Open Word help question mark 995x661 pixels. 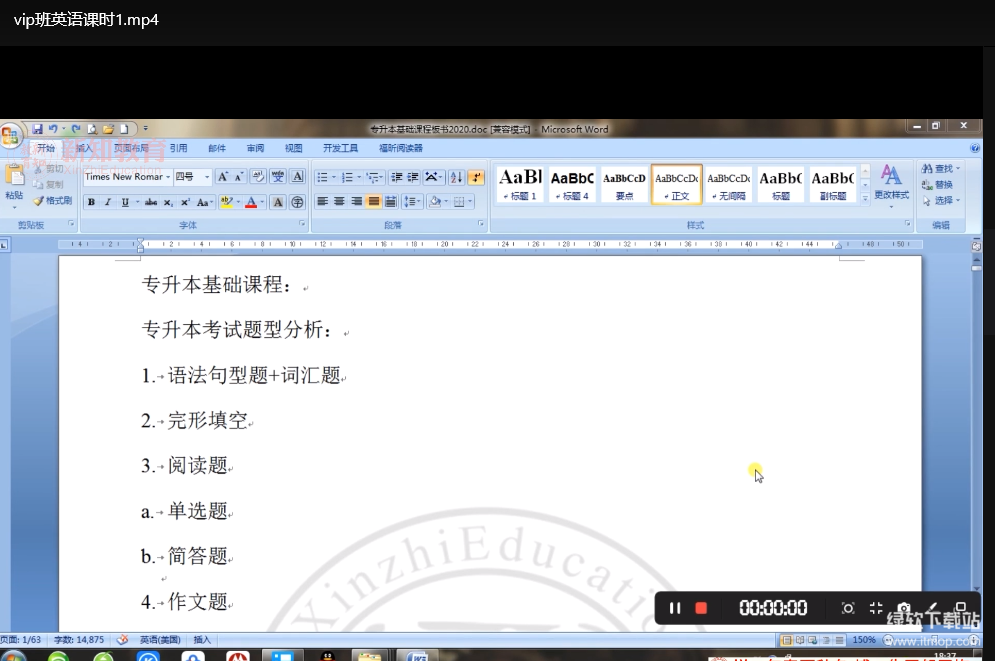pyautogui.click(x=975, y=148)
